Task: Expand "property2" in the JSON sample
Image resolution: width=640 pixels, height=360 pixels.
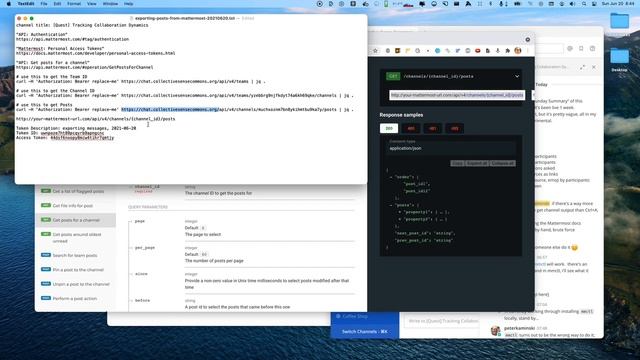Action: [x=400, y=219]
